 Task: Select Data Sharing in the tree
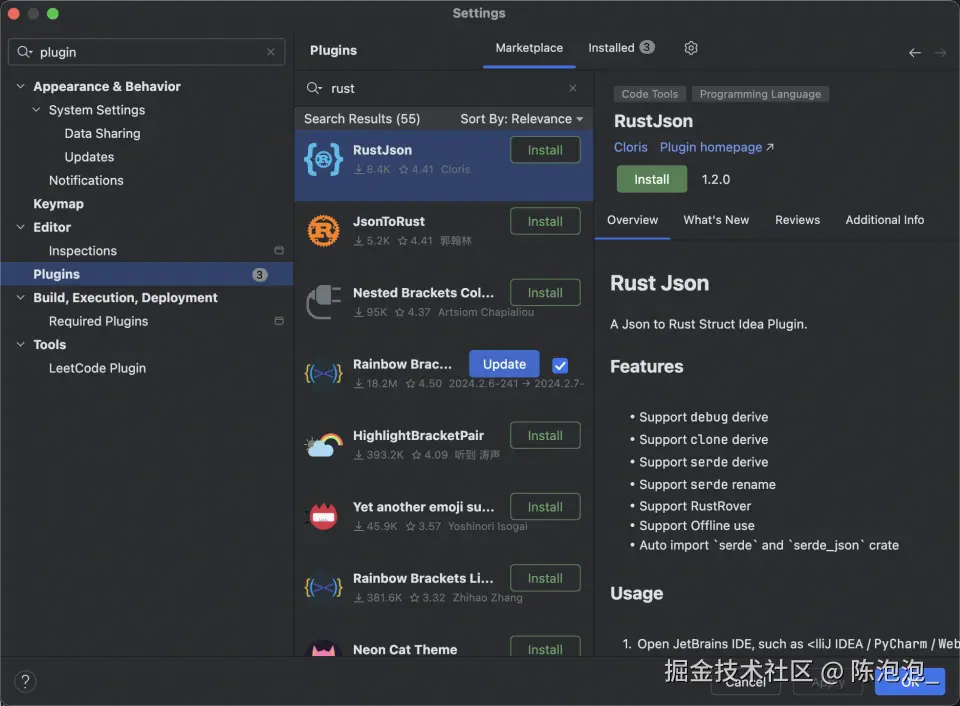click(102, 133)
